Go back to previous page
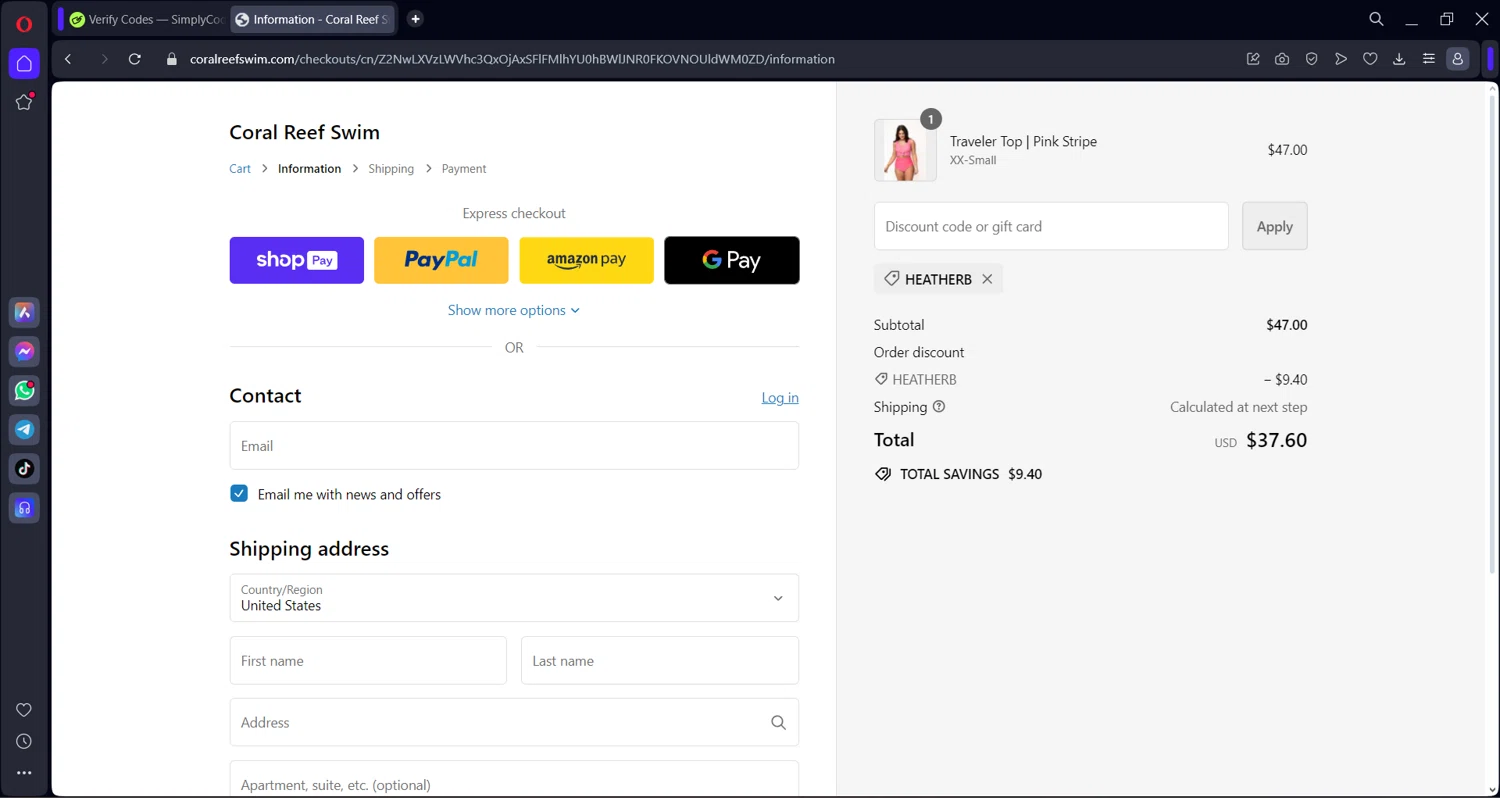Image resolution: width=1500 pixels, height=798 pixels. coord(68,59)
